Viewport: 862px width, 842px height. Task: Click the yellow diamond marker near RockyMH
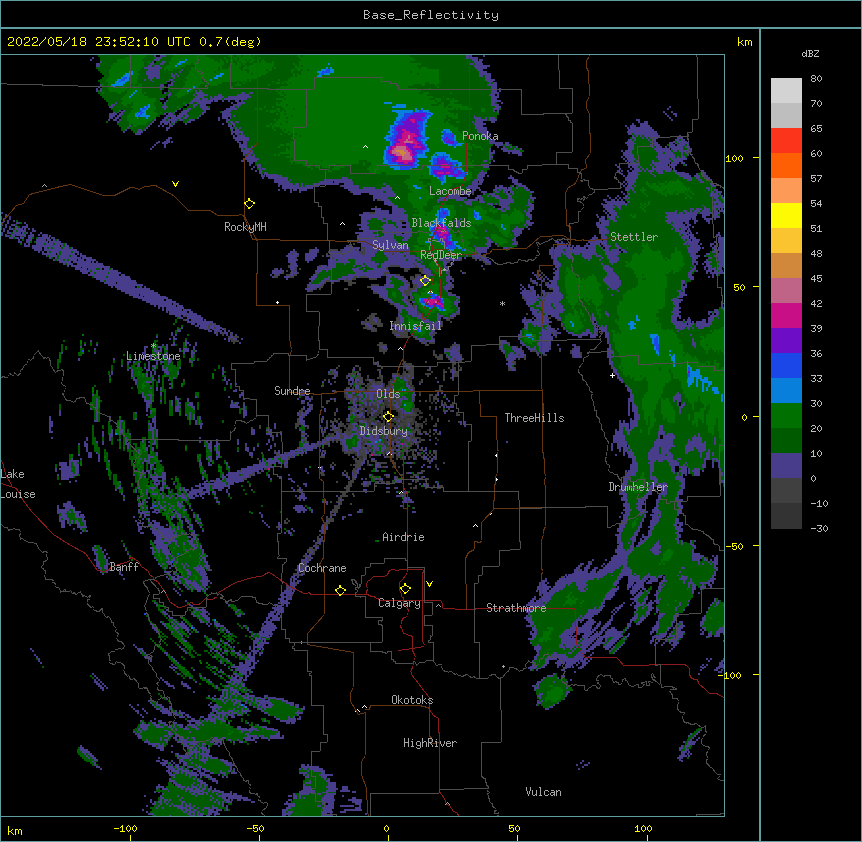(x=249, y=204)
